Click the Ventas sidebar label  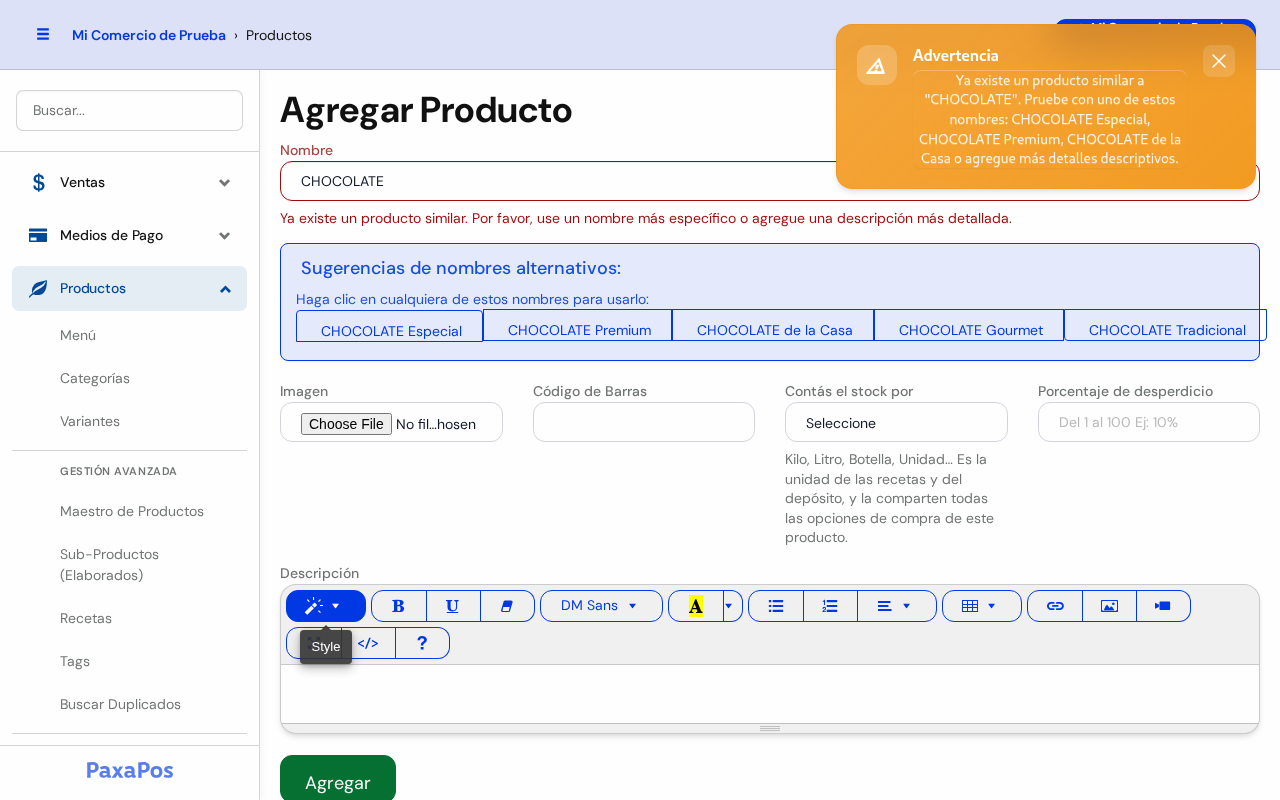coord(82,182)
